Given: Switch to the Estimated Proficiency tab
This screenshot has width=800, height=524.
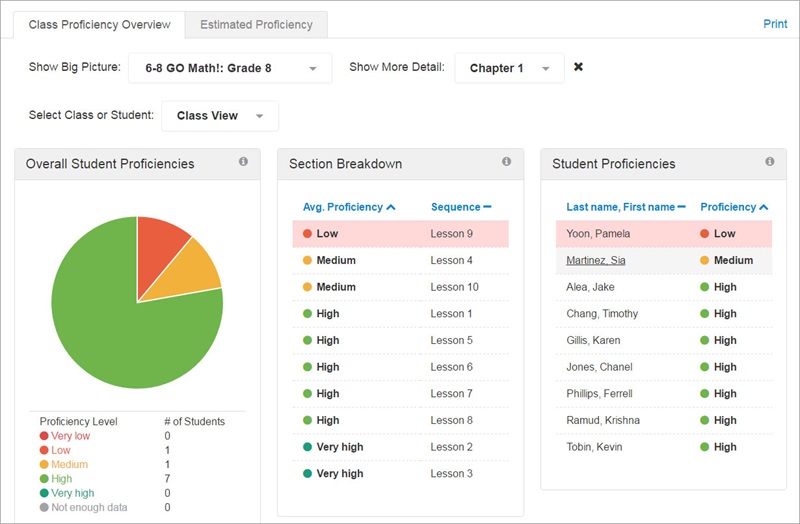Looking at the screenshot, I should pyautogui.click(x=256, y=24).
